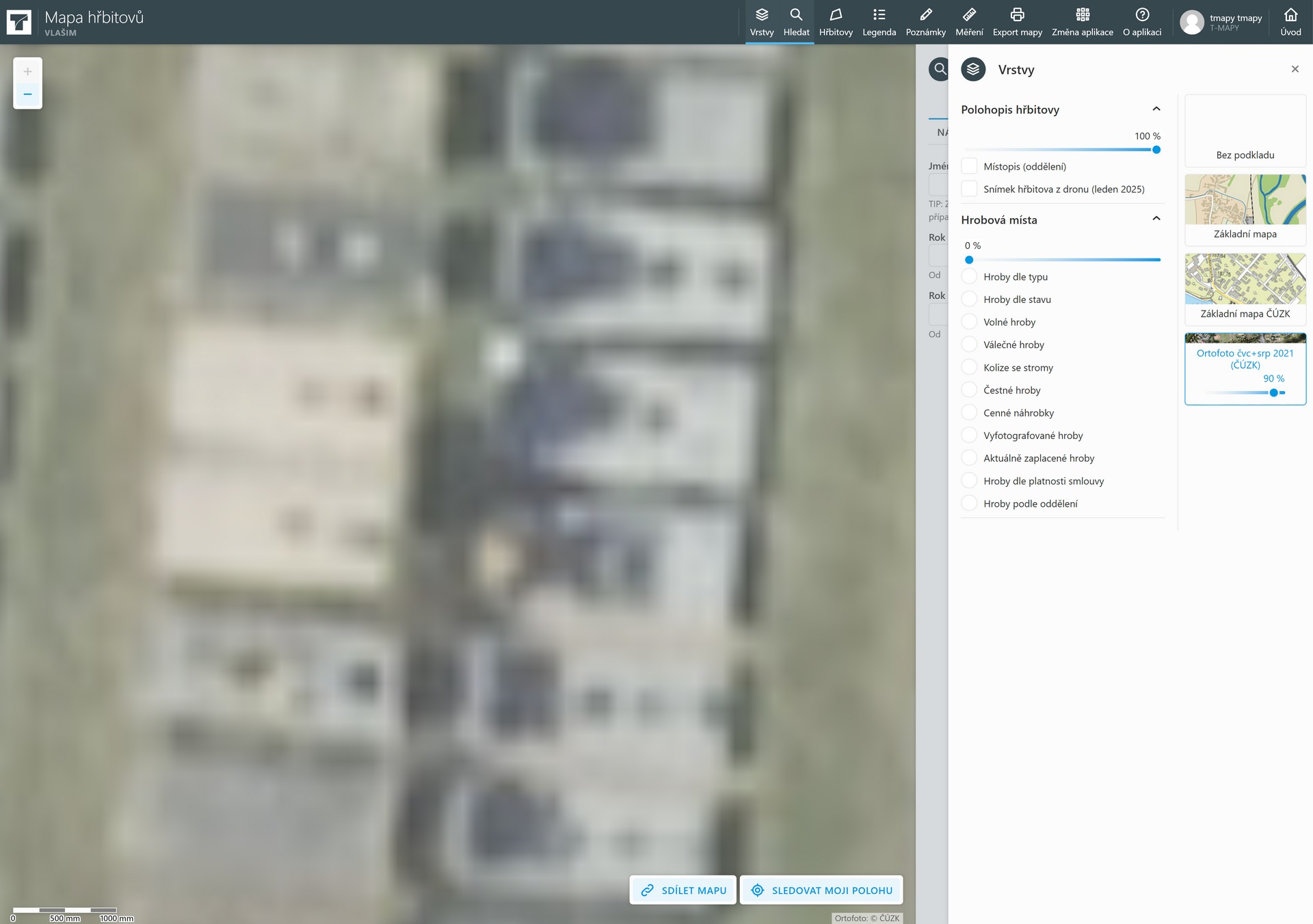Screen dimensions: 1313x924
Task: Click the Hrobová místa heading
Action: tap(999, 220)
